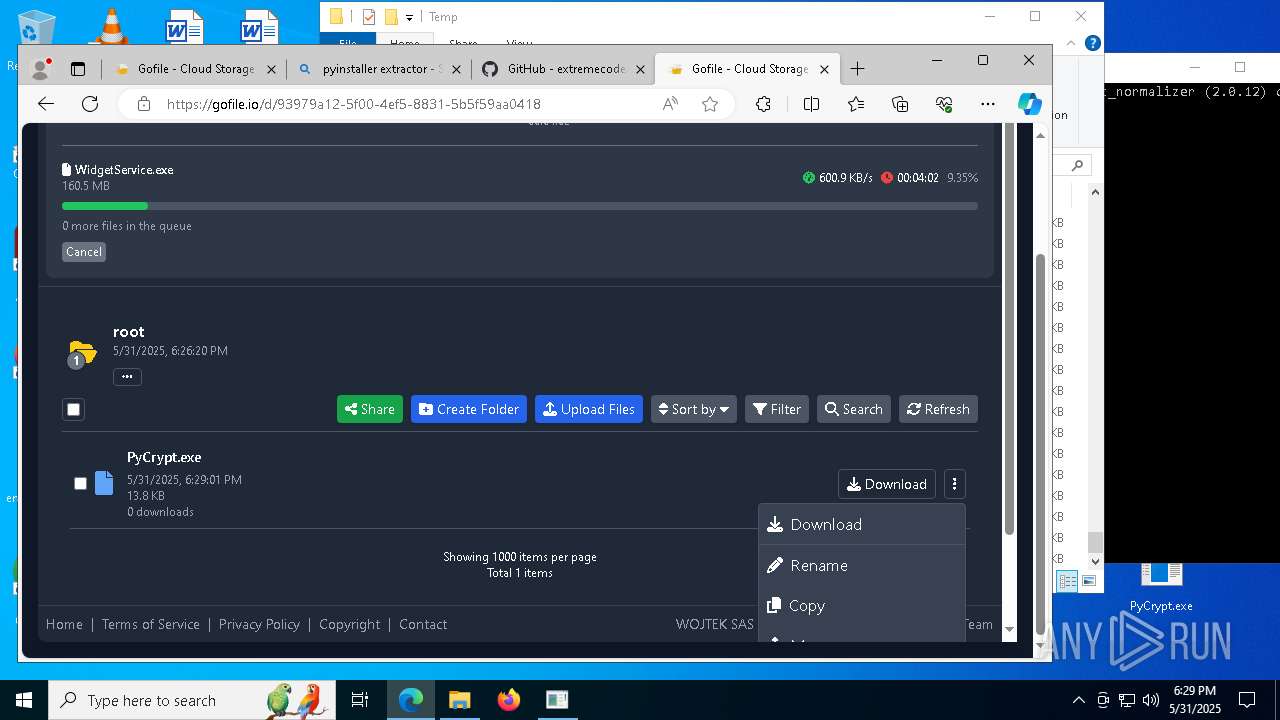
Task: Open the tab actions menu icon
Action: click(78, 69)
